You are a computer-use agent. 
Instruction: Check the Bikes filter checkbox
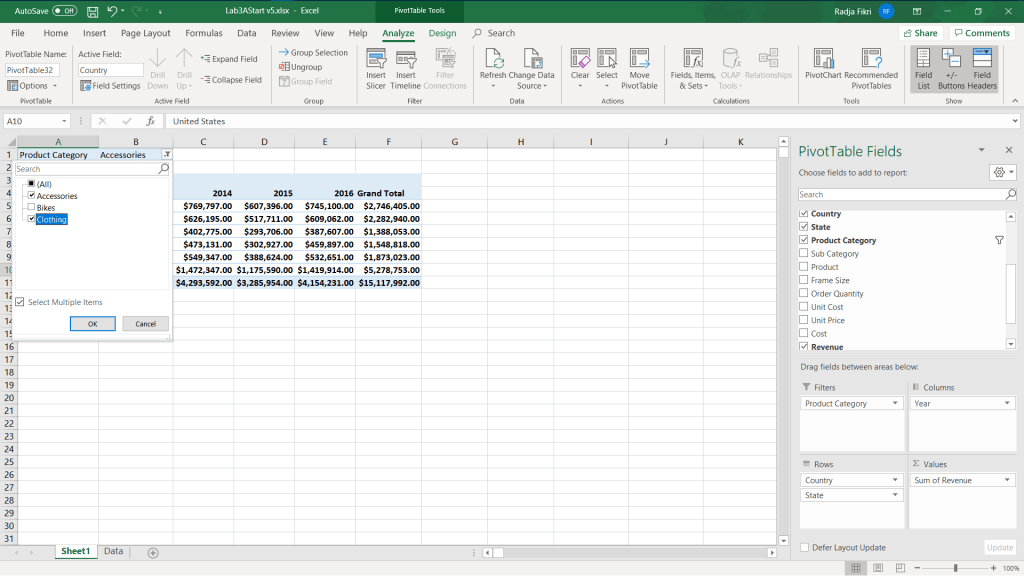coord(32,208)
